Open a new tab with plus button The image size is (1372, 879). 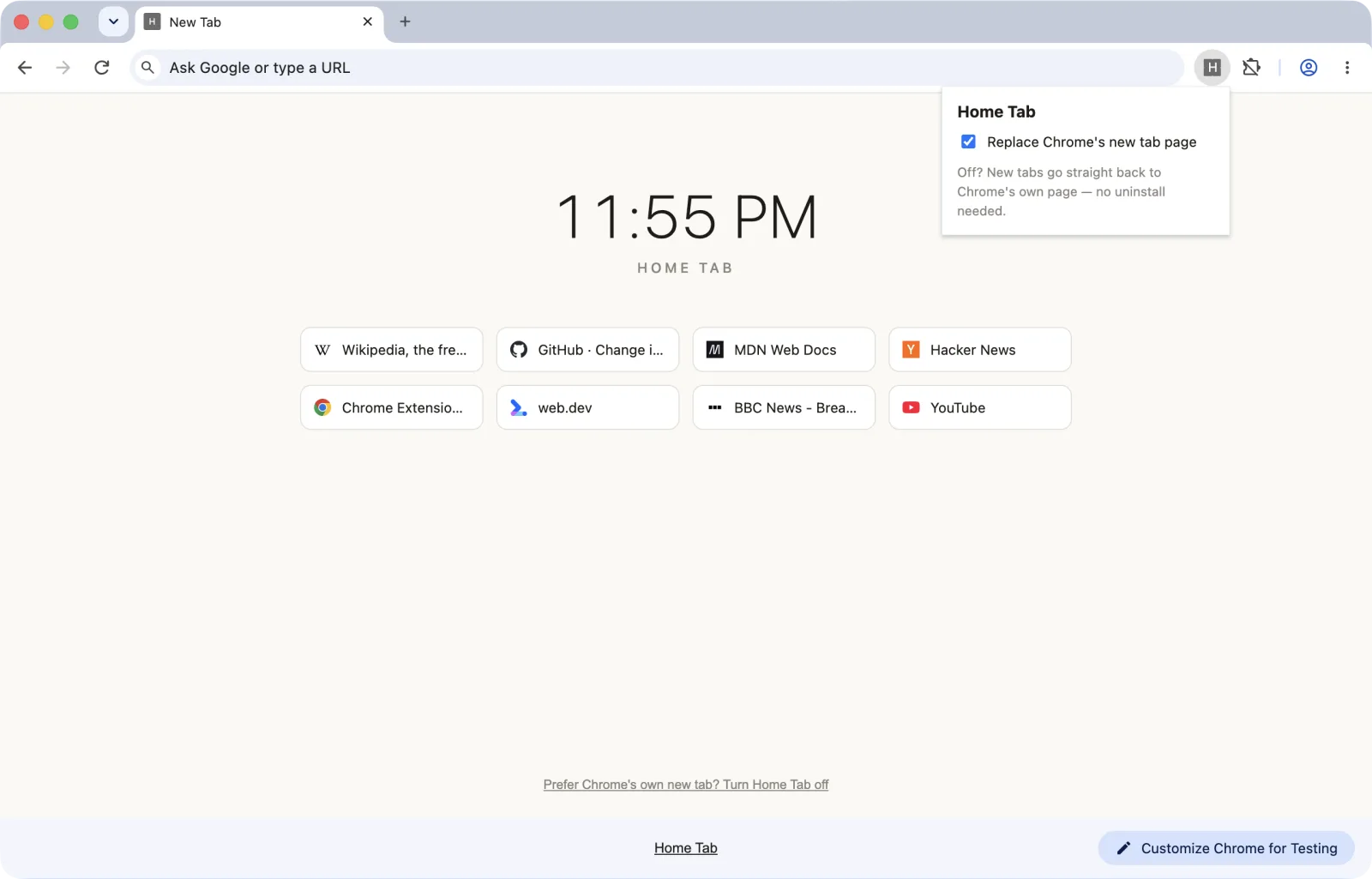405,21
